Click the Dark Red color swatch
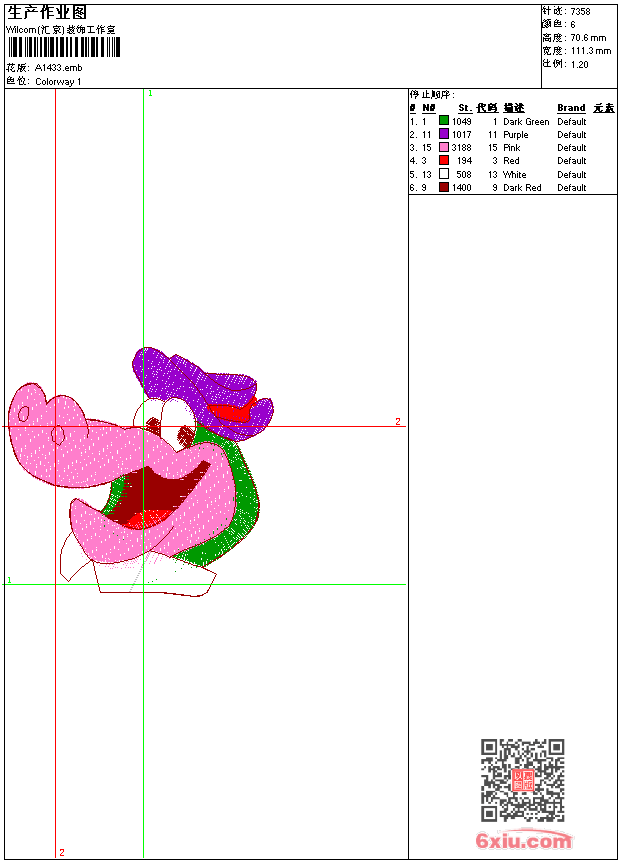Image resolution: width=620 pixels, height=860 pixels. pos(444,187)
